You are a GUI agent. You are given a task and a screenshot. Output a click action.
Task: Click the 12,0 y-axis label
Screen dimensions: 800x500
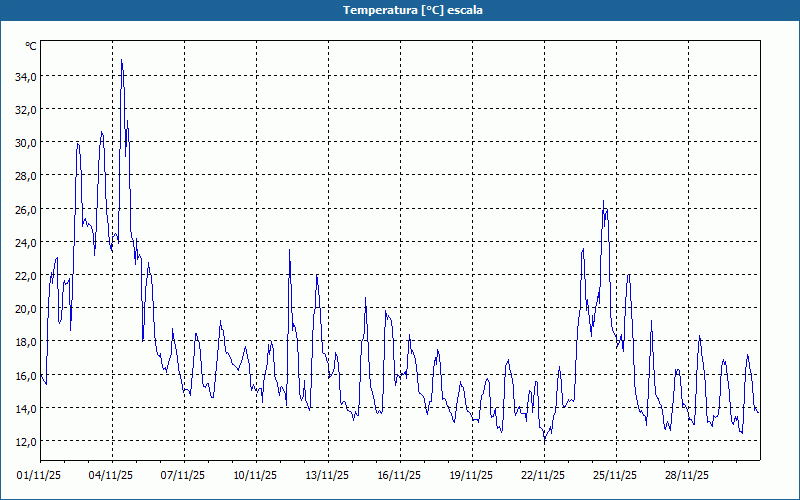(x=25, y=441)
